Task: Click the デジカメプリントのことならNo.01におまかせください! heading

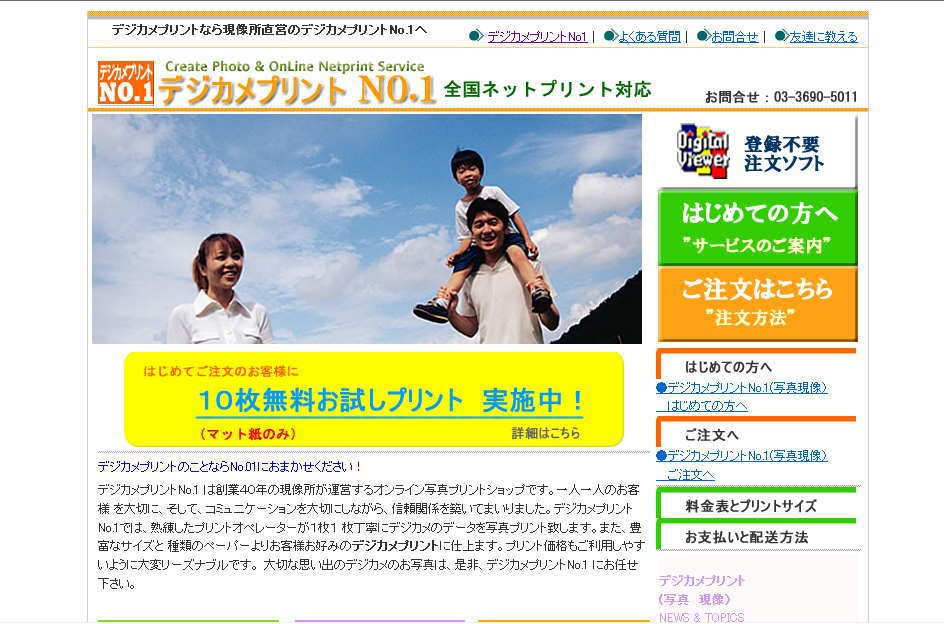Action: pyautogui.click(x=229, y=466)
